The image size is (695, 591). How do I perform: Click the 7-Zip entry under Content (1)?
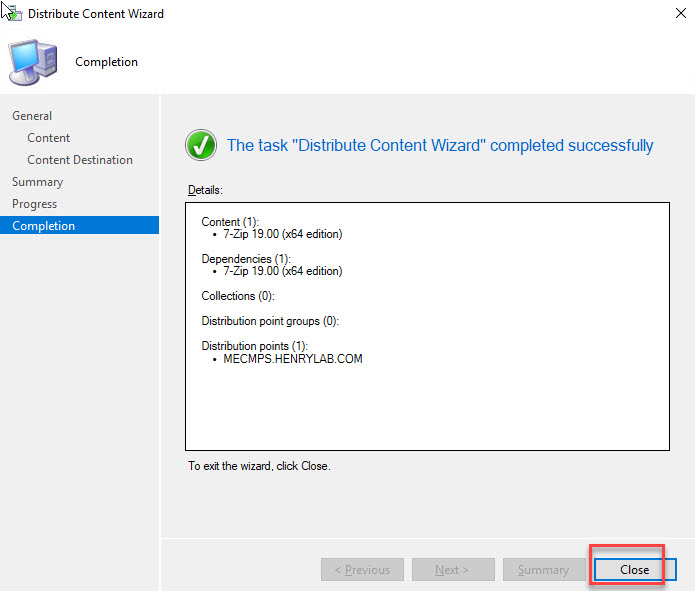coord(283,234)
